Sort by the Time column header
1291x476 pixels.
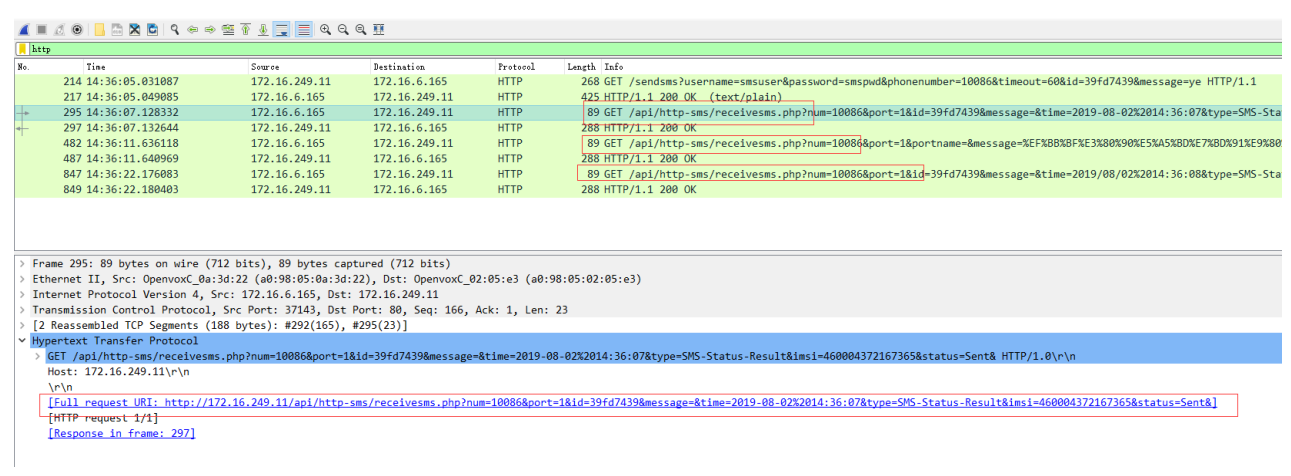166,67
